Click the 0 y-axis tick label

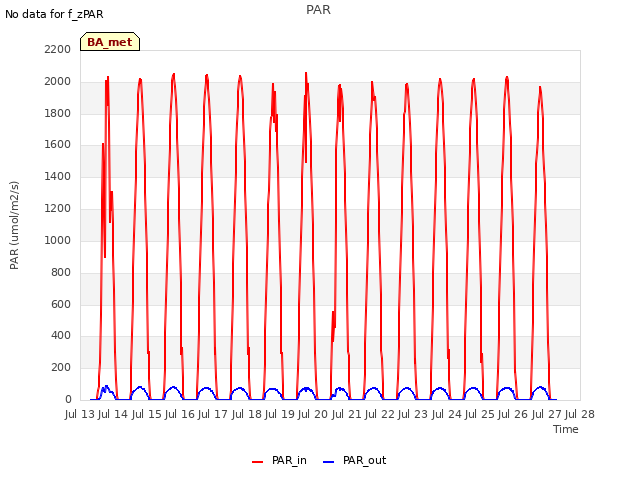[x=68, y=399]
